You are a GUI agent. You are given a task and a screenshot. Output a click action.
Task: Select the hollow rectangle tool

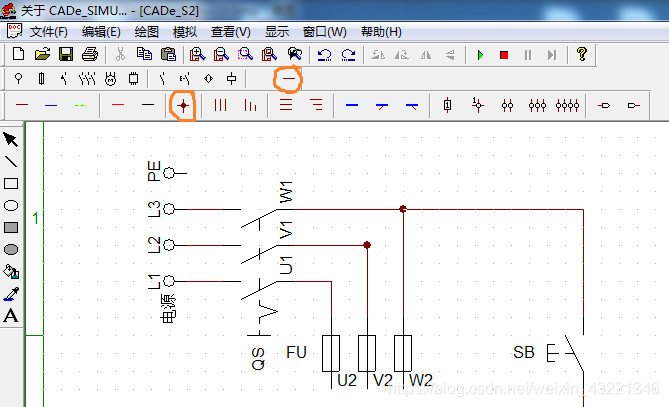click(x=11, y=183)
